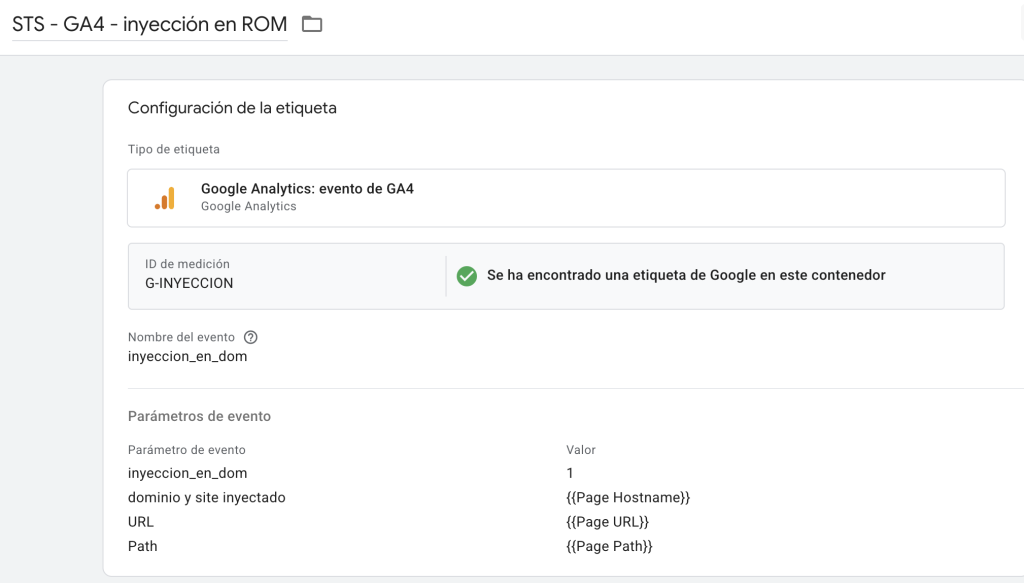
Task: Click the {{Page Hostname}} variable value
Action: (x=628, y=497)
